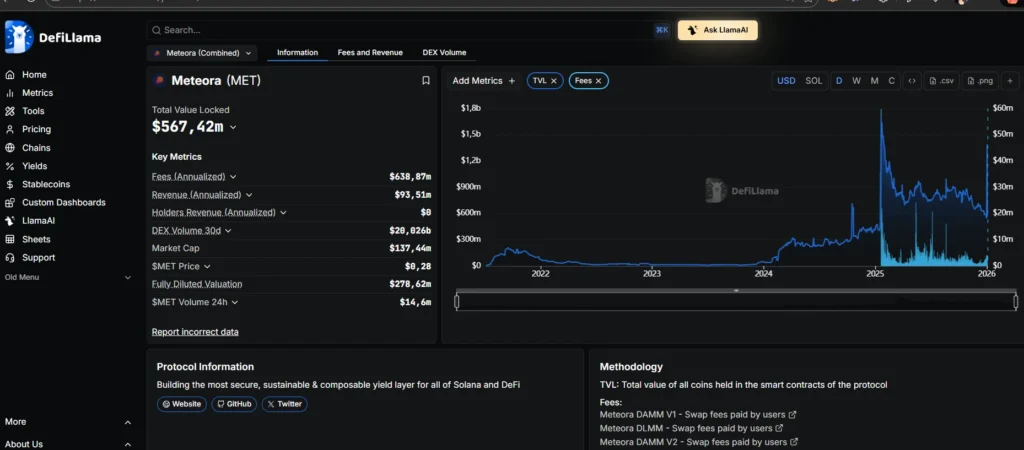Click the Search input field
This screenshot has width=1024, height=450.
tap(400, 30)
